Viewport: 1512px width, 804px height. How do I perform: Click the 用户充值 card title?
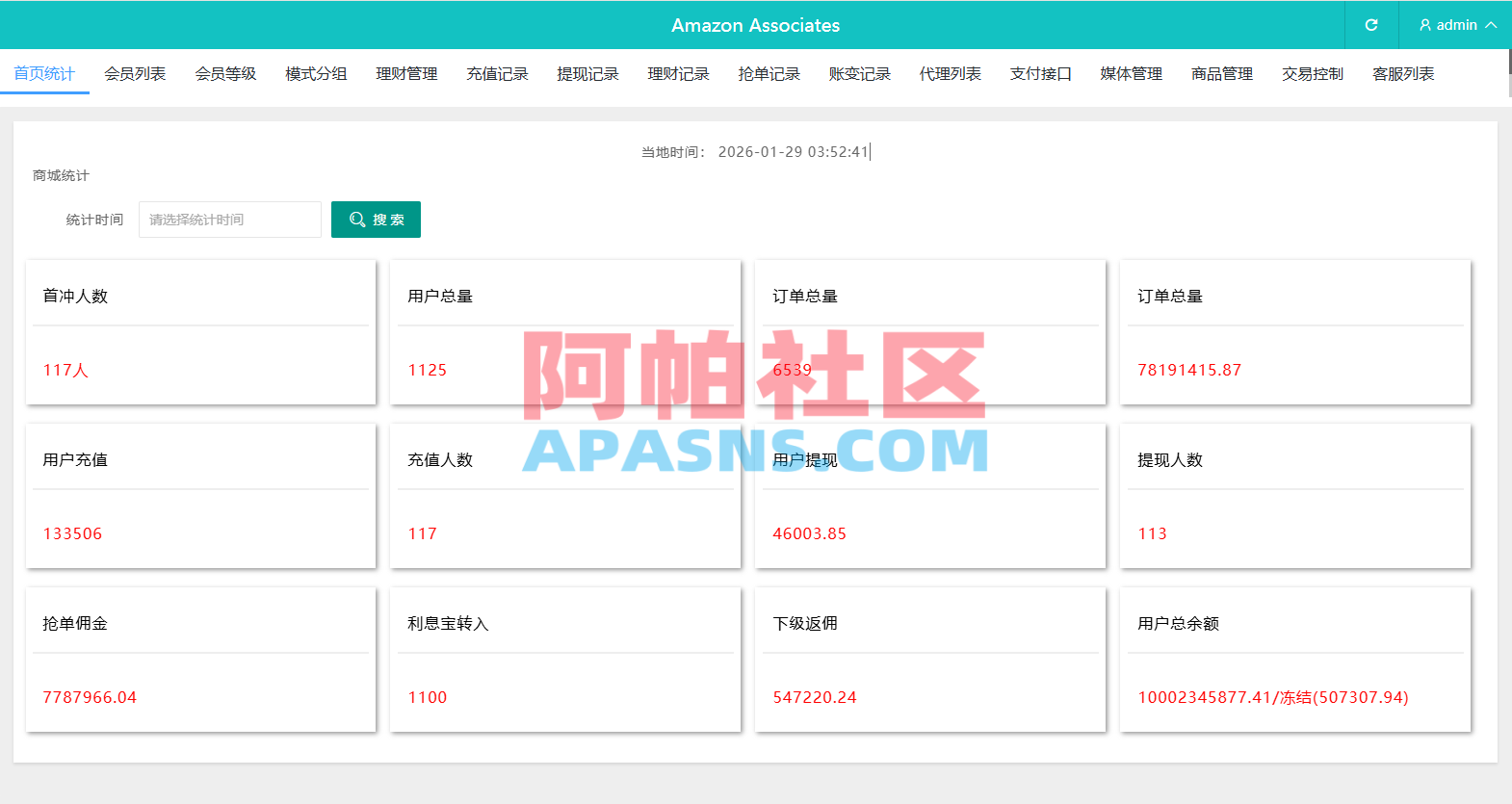75,460
